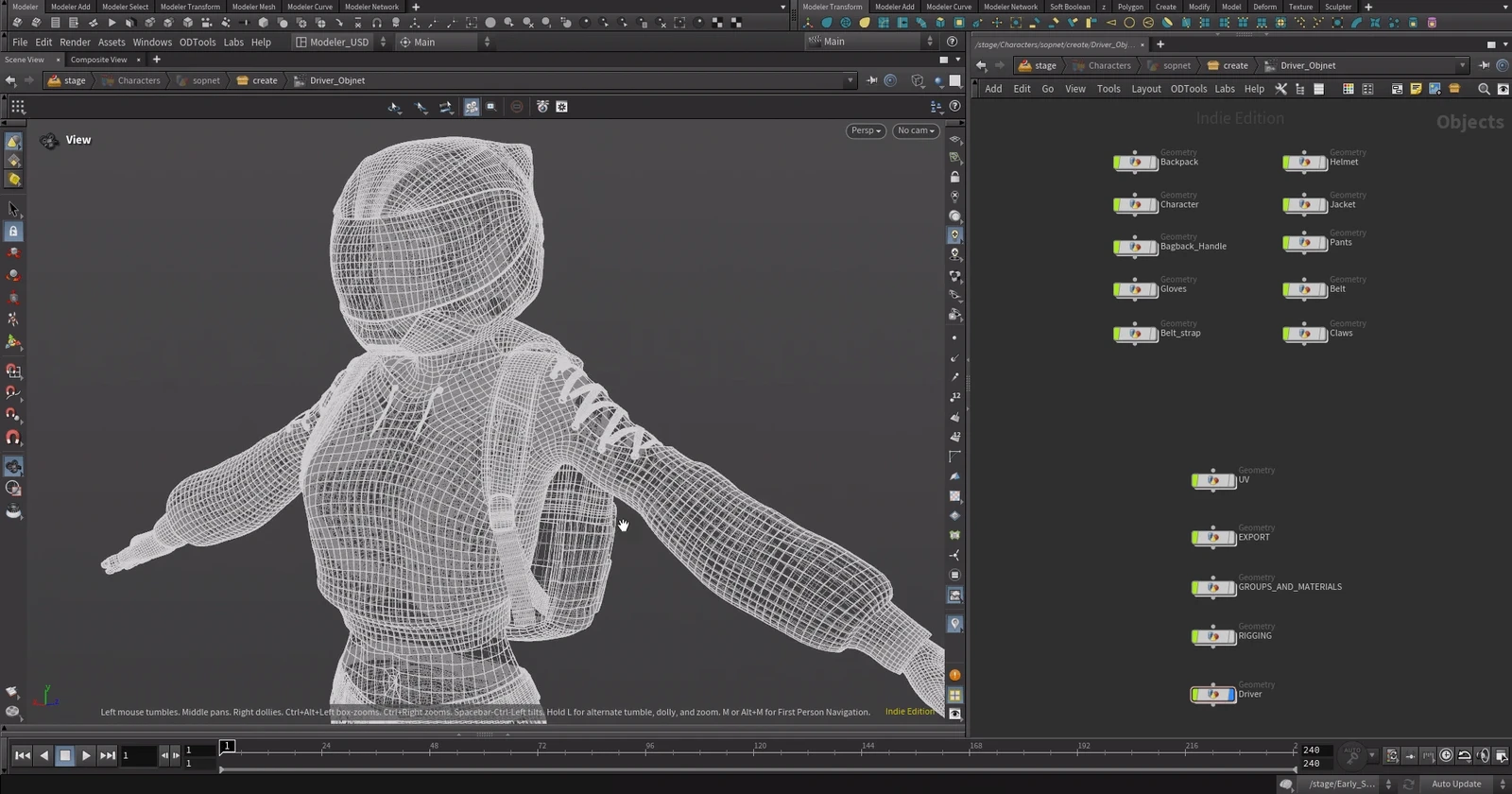Viewport: 1512px width, 794px height.
Task: Switch to the Composite View tab
Action: coord(98,60)
